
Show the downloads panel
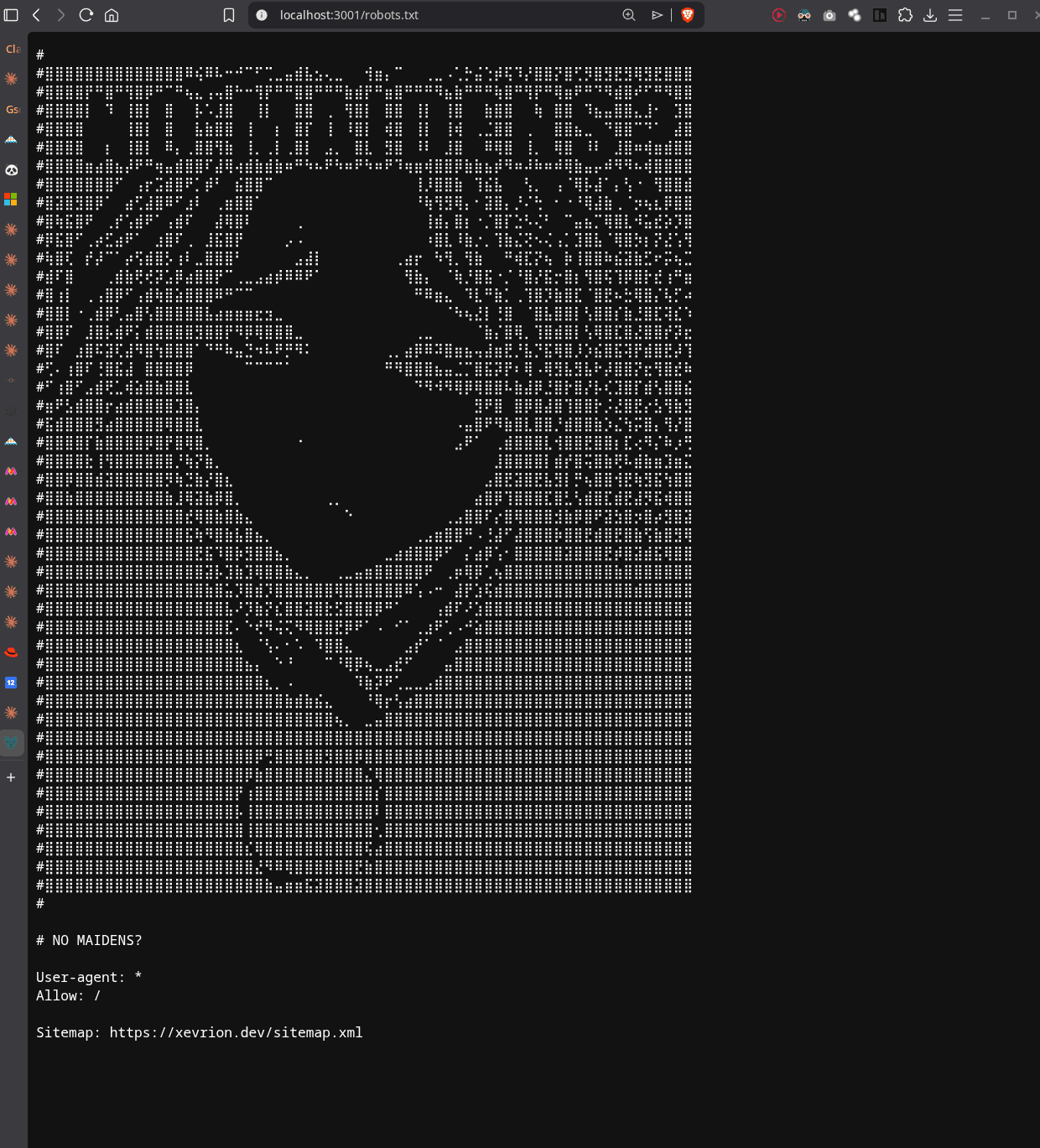click(x=930, y=15)
